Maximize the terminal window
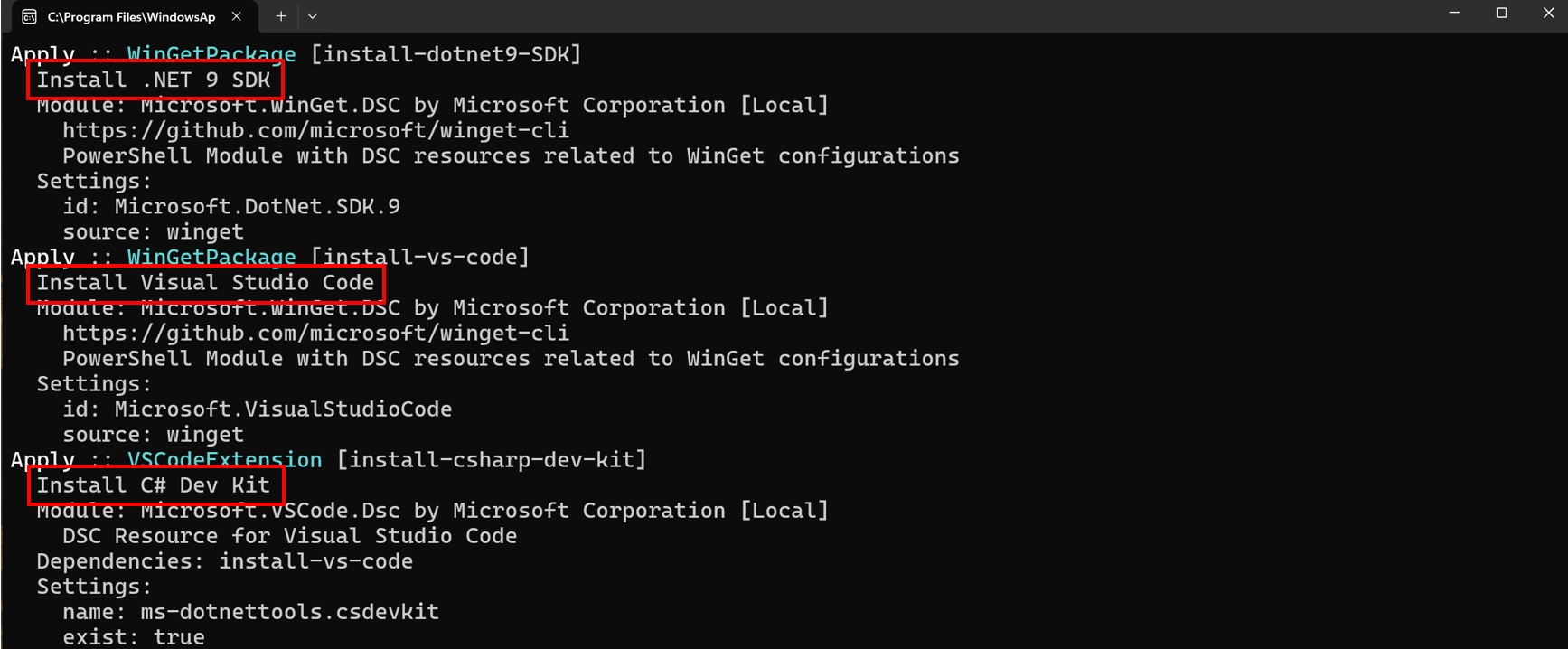Viewport: 1568px width, 649px height. click(x=1501, y=13)
